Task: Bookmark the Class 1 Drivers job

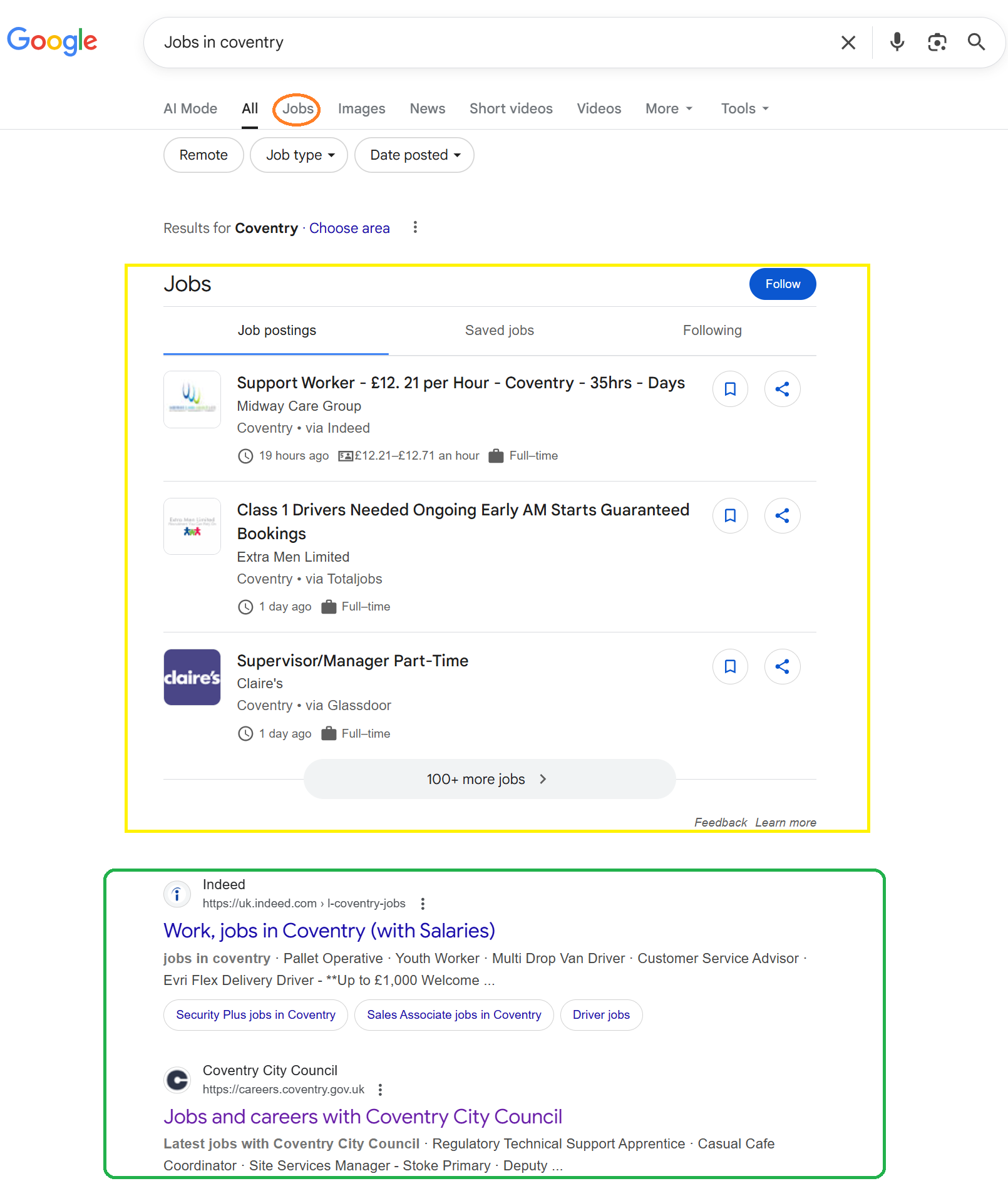Action: pyautogui.click(x=730, y=515)
